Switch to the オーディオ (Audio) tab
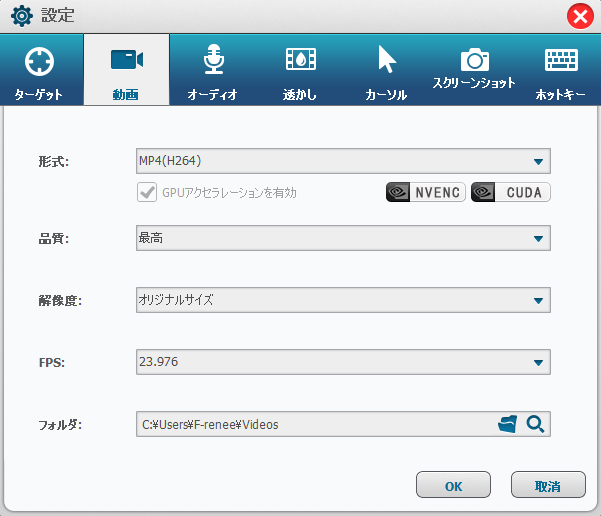 [213, 71]
